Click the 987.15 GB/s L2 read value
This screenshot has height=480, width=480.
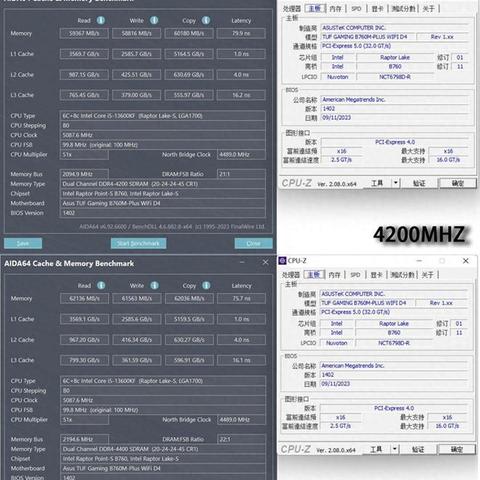pyautogui.click(x=84, y=75)
